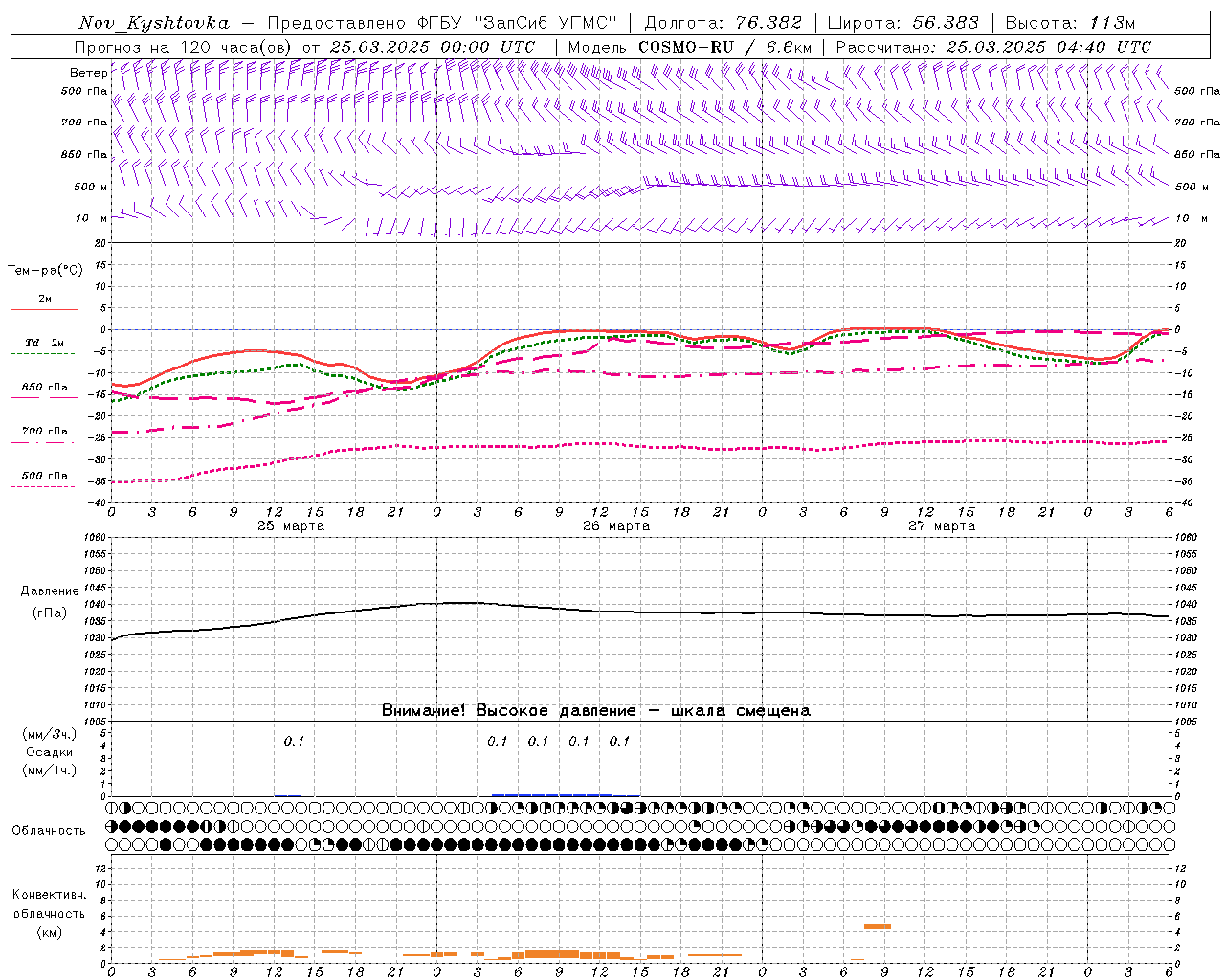Click the latitude value Широта: 56.383
1225x980 pixels.
902,23
